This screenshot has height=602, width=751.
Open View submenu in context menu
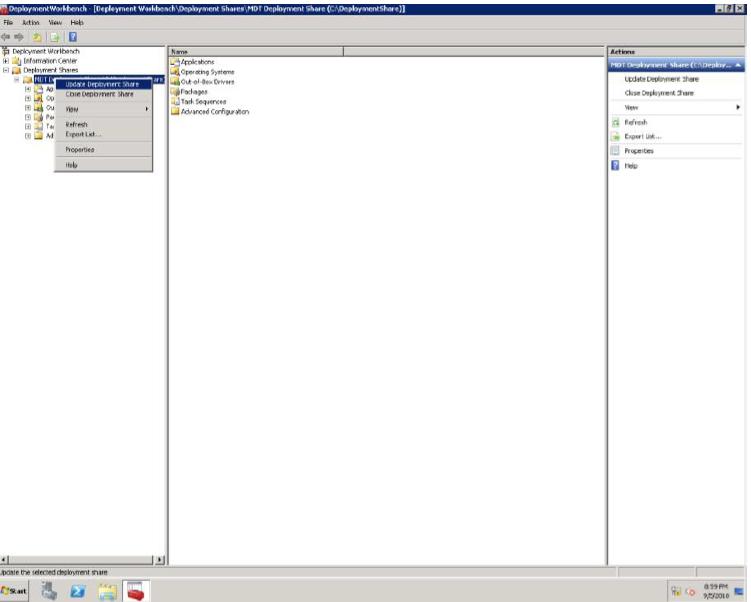104,109
